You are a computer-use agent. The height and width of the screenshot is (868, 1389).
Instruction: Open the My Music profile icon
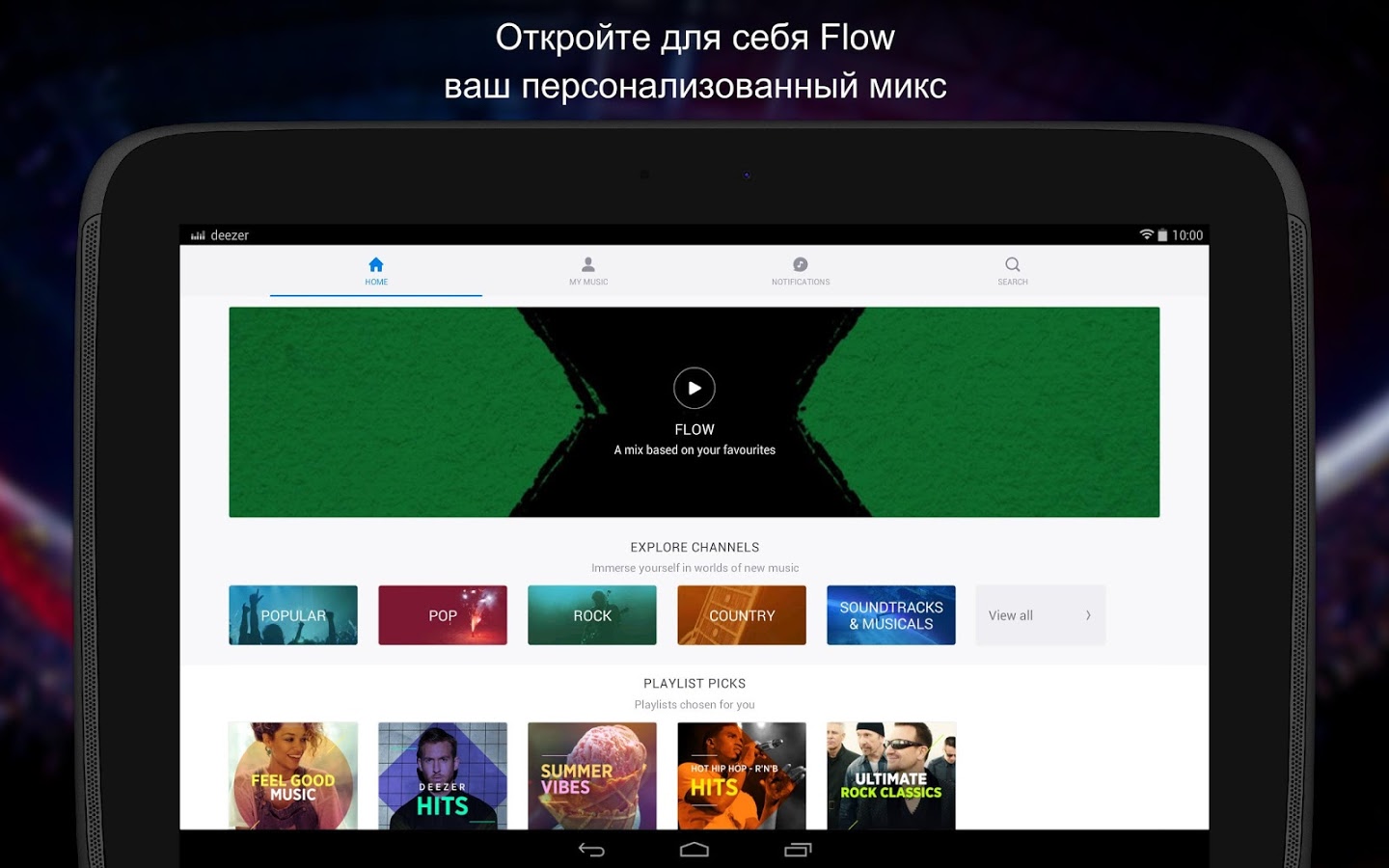pyautogui.click(x=588, y=264)
